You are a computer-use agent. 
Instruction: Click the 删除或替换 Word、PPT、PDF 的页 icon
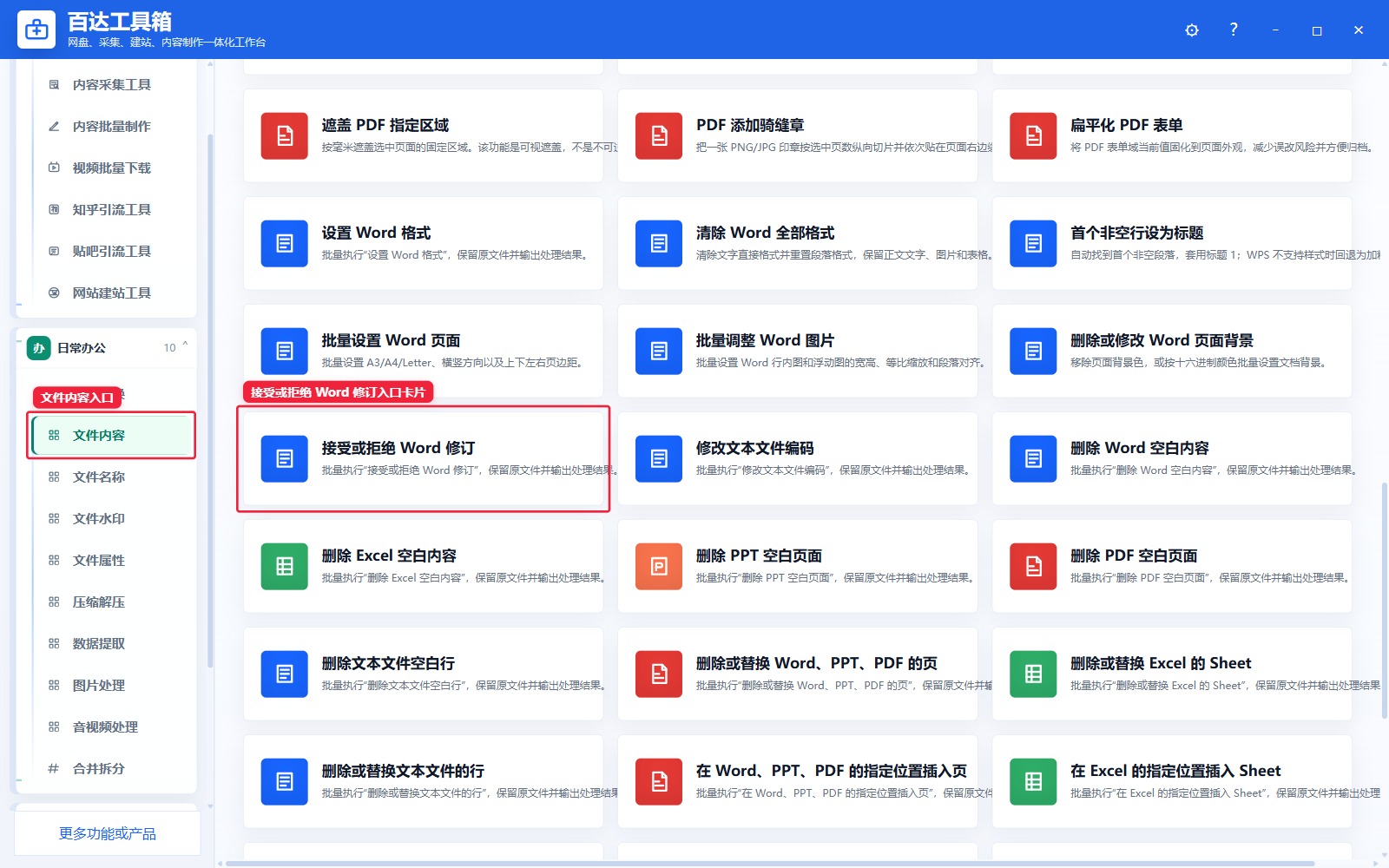pos(659,674)
